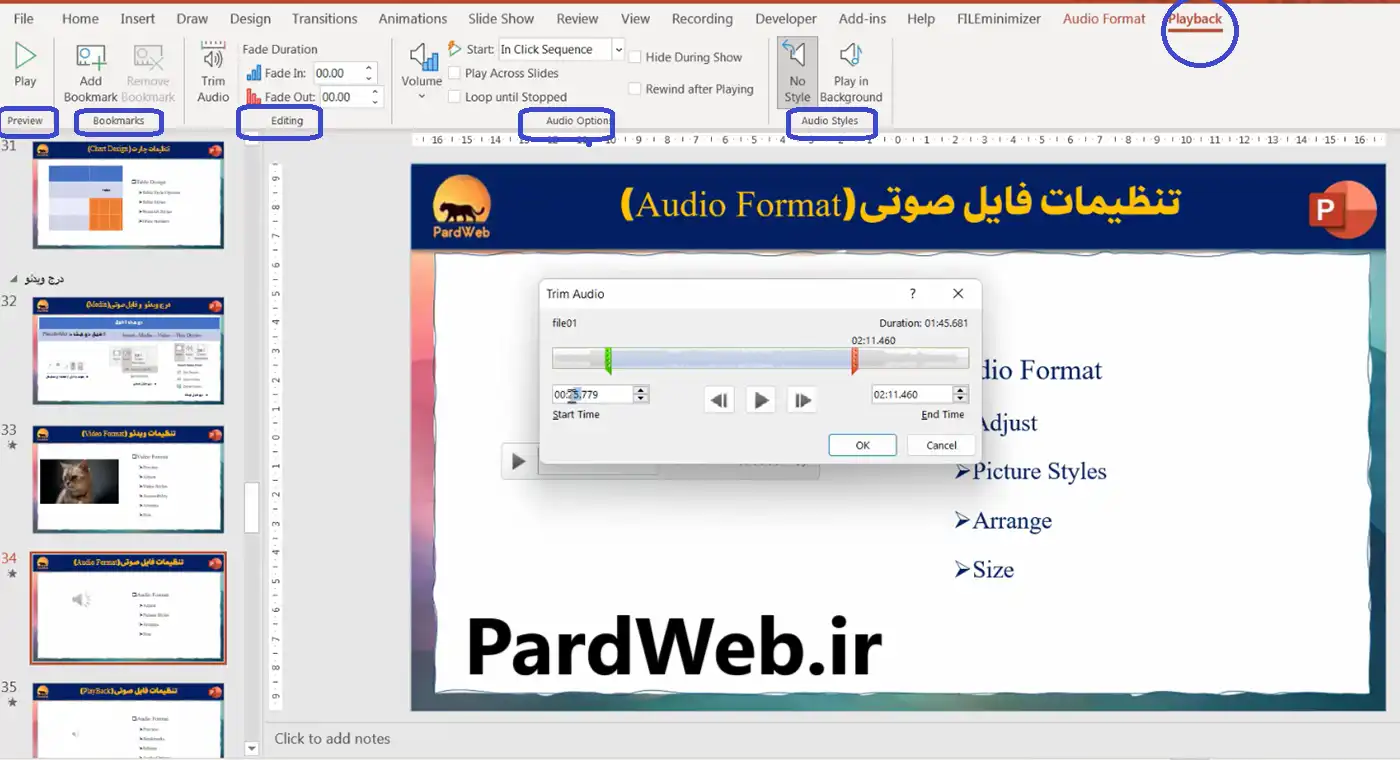Confirm trimming with the OK button

pos(862,445)
